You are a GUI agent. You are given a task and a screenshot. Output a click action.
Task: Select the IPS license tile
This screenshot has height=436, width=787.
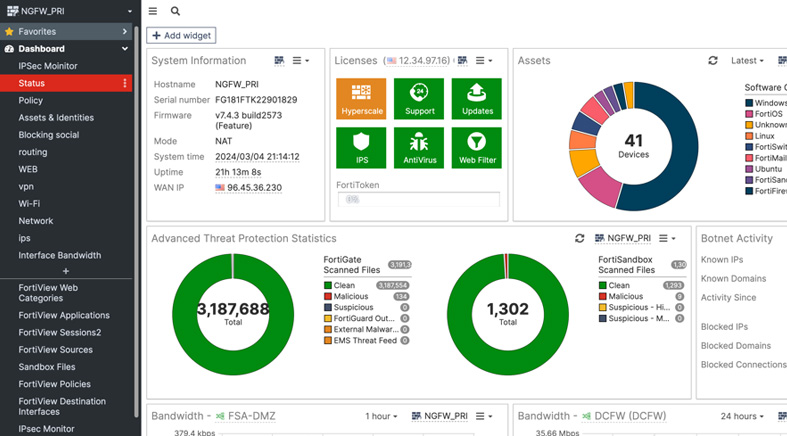click(x=361, y=147)
